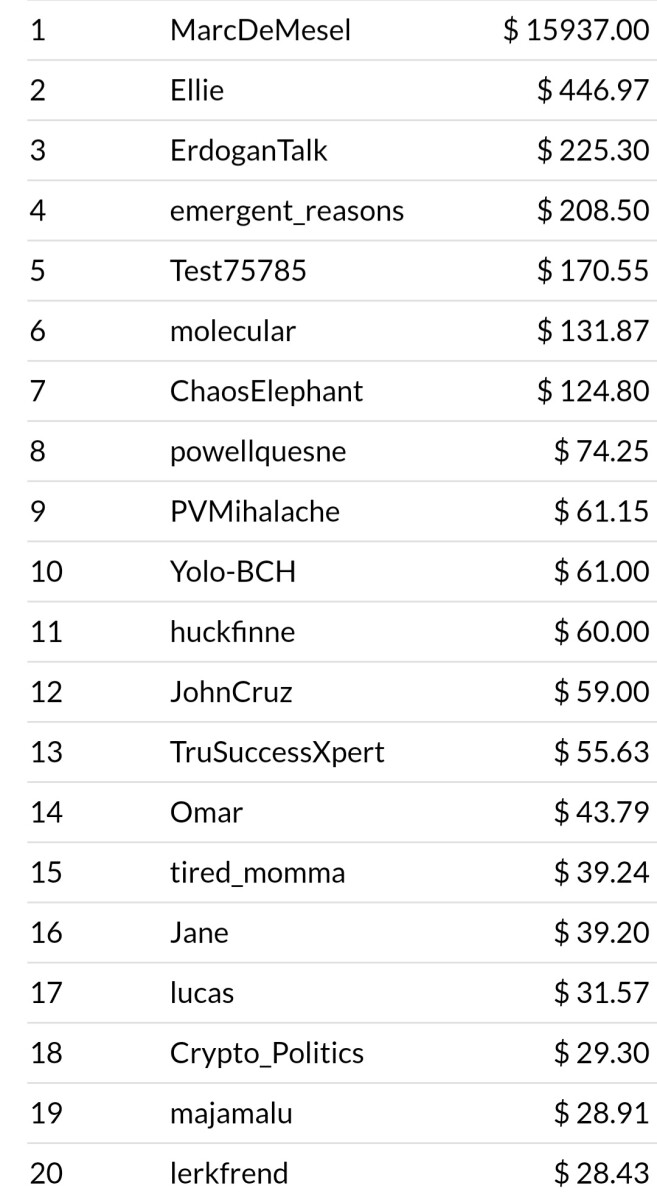Click the username Ellie
The width and height of the screenshot is (657, 1200).
[197, 91]
